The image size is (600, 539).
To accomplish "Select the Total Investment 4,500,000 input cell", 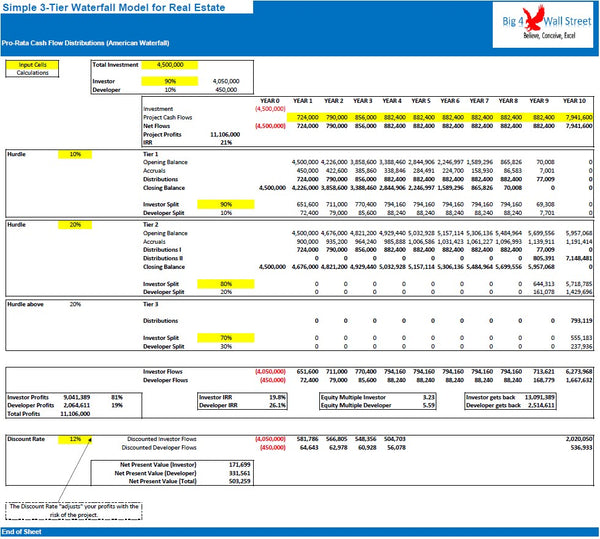I will (x=170, y=64).
